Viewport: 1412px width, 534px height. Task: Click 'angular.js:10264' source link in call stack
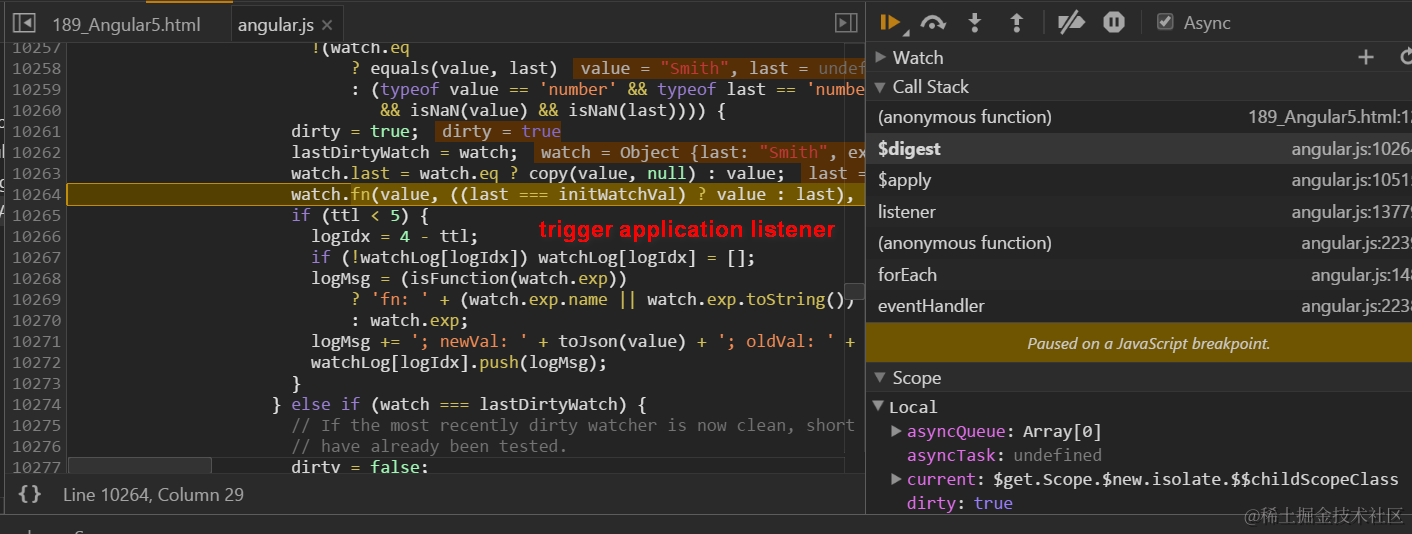[x=1351, y=149]
